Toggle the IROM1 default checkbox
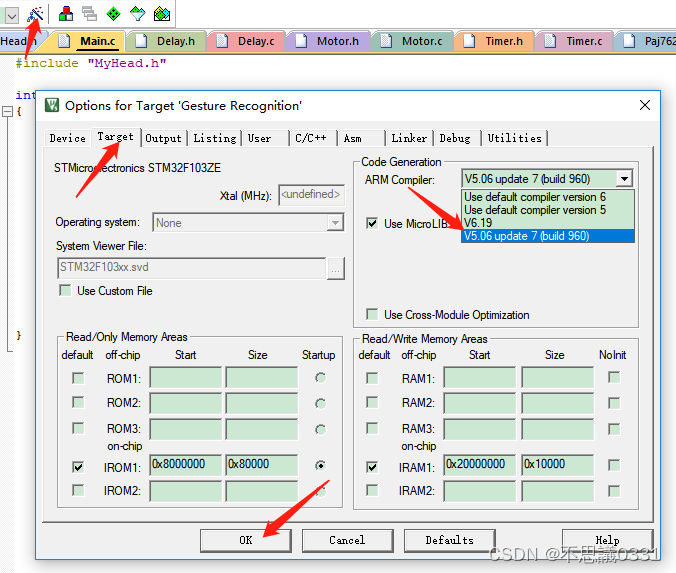This screenshot has width=676, height=573. pos(78,467)
